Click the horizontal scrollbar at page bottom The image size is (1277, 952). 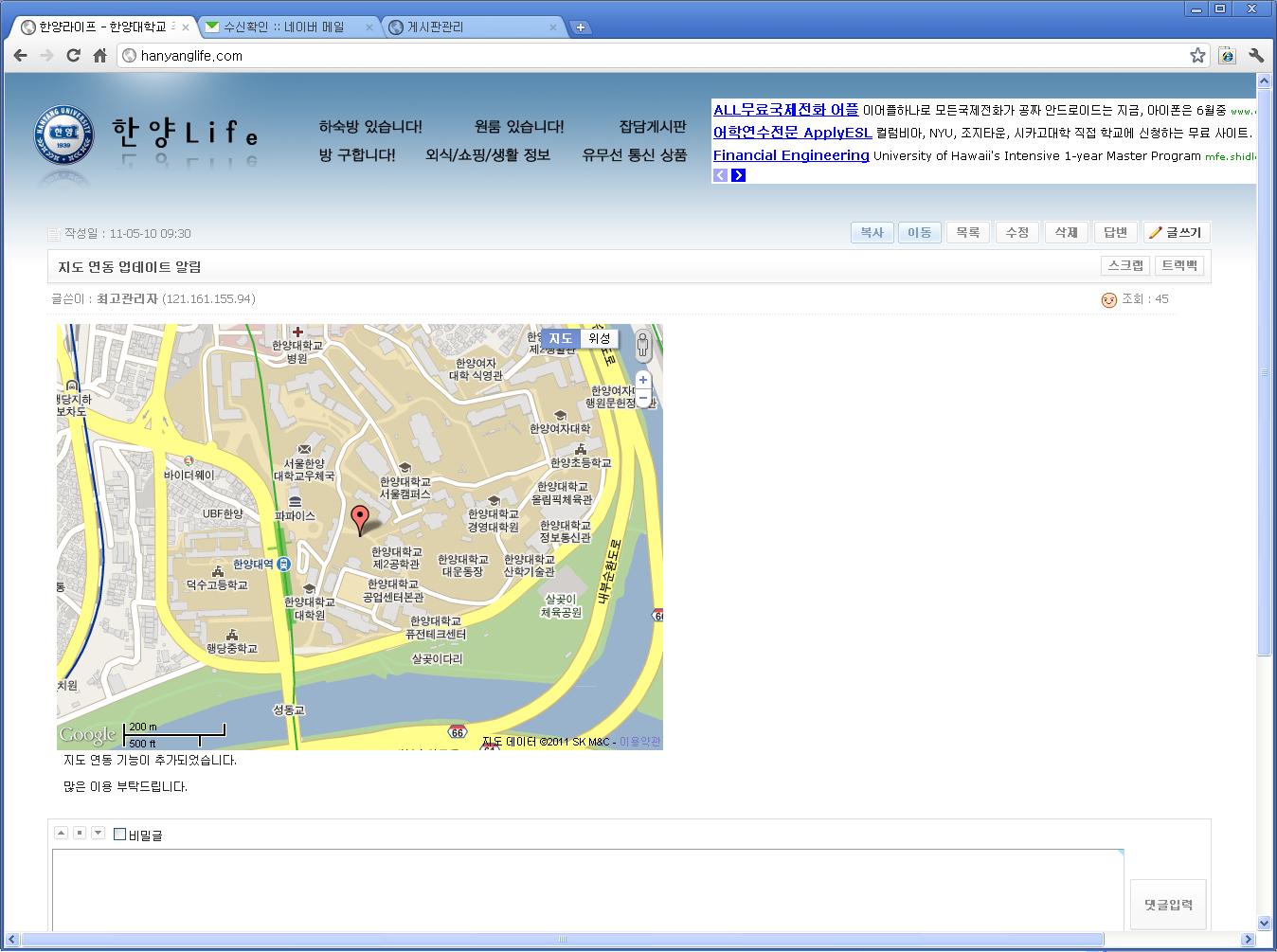pyautogui.click(x=561, y=940)
